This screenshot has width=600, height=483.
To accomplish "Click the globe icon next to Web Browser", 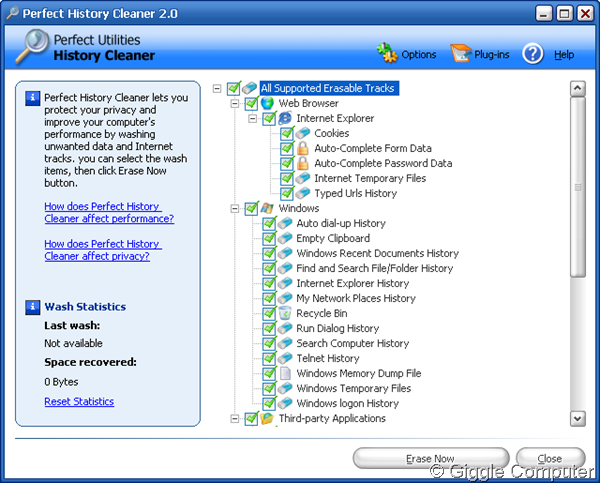I will (267, 103).
